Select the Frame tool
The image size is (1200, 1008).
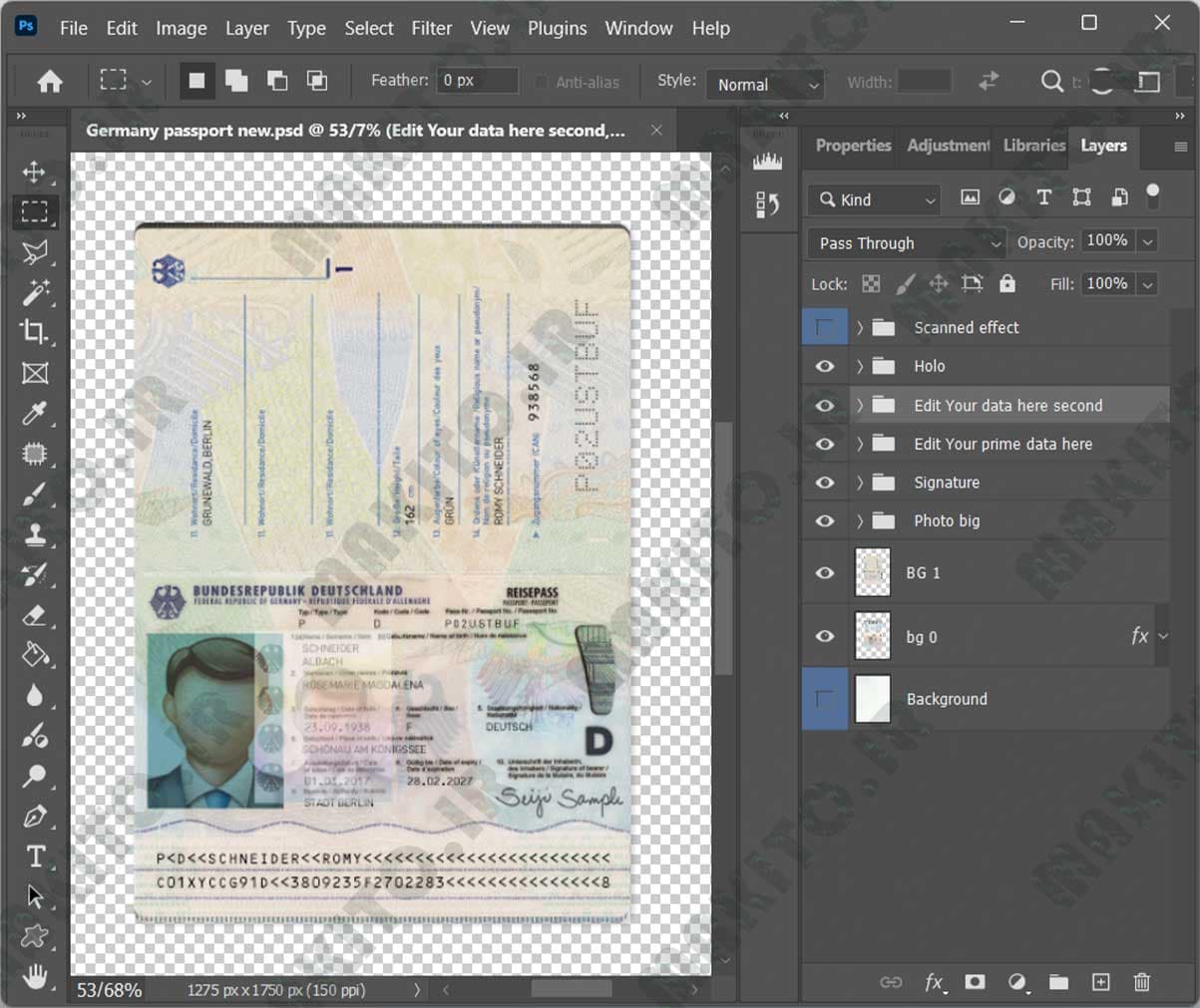pos(35,373)
